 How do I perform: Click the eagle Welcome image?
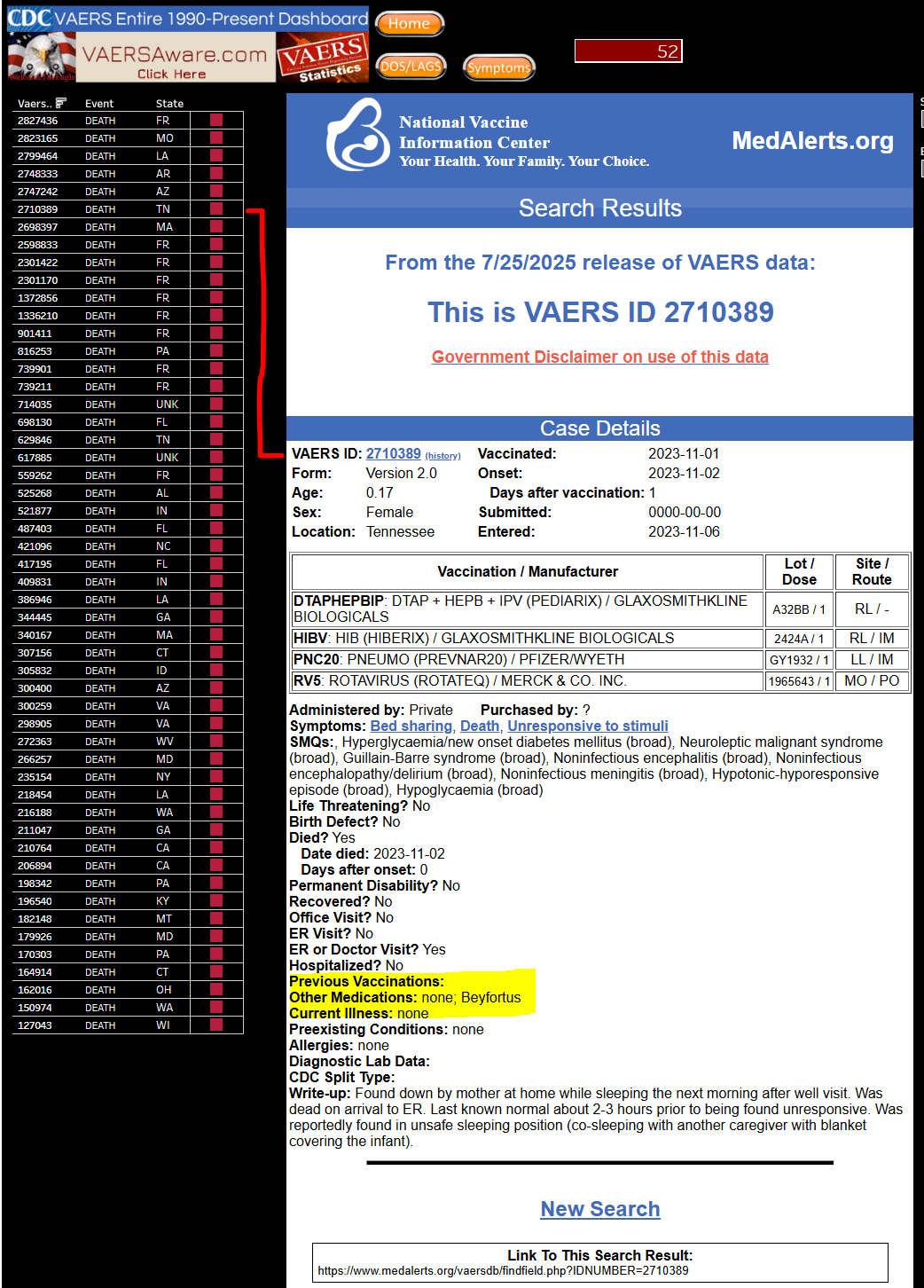coord(42,58)
